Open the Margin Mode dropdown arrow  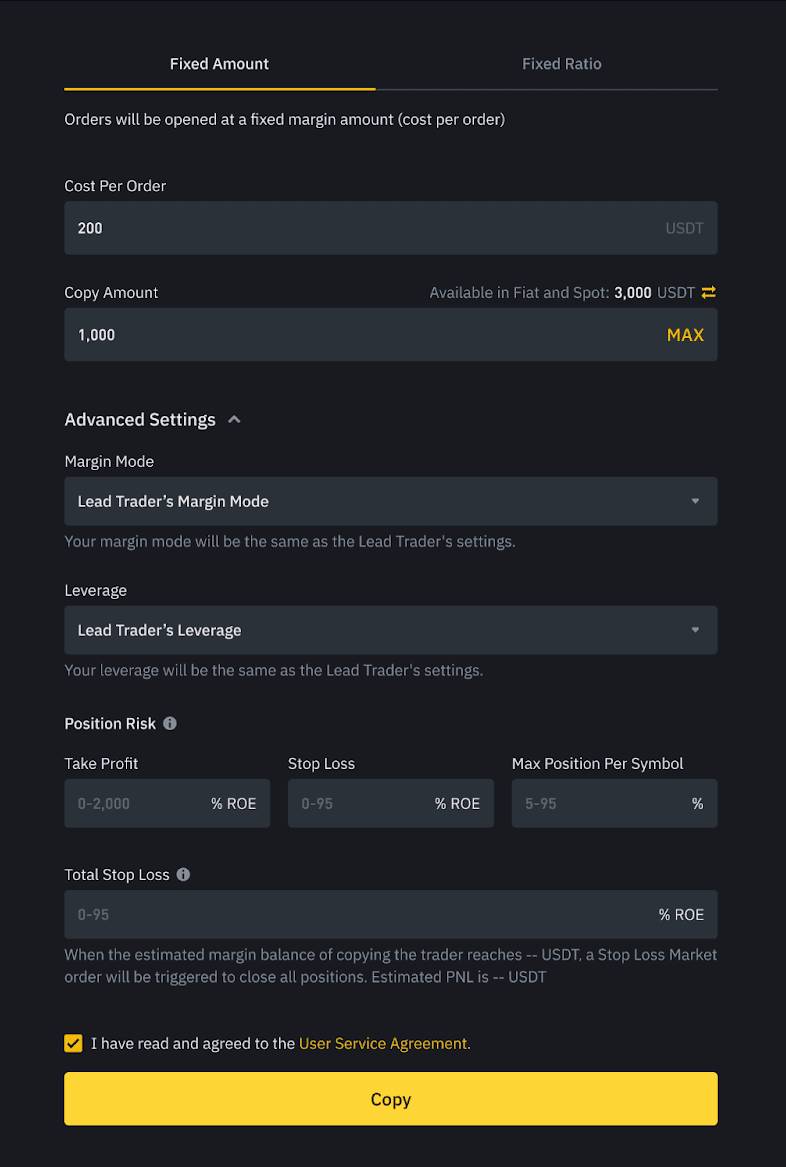(695, 502)
